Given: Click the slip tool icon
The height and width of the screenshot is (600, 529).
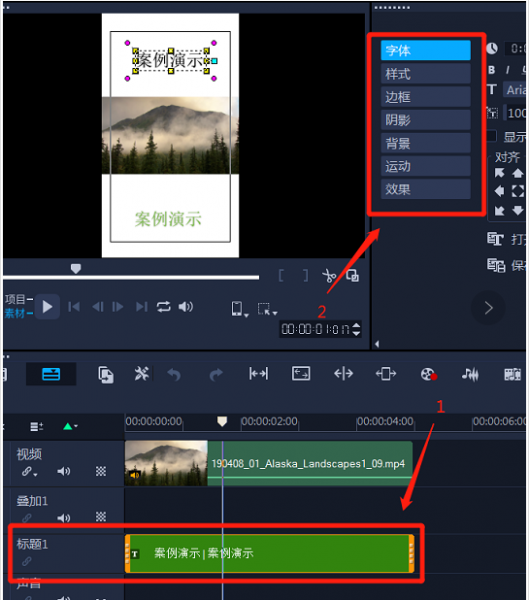Looking at the screenshot, I should [258, 373].
